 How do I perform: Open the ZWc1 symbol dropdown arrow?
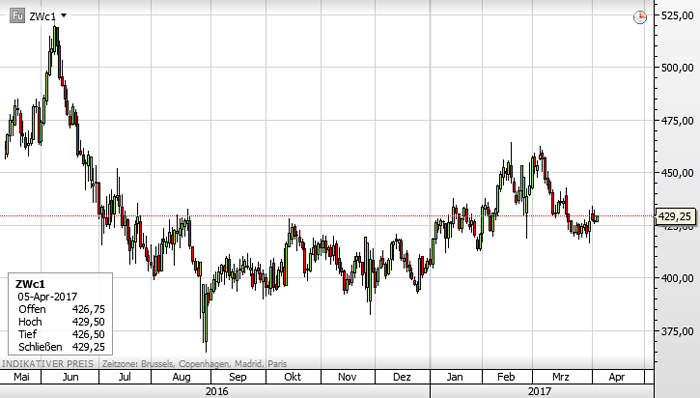[64, 16]
